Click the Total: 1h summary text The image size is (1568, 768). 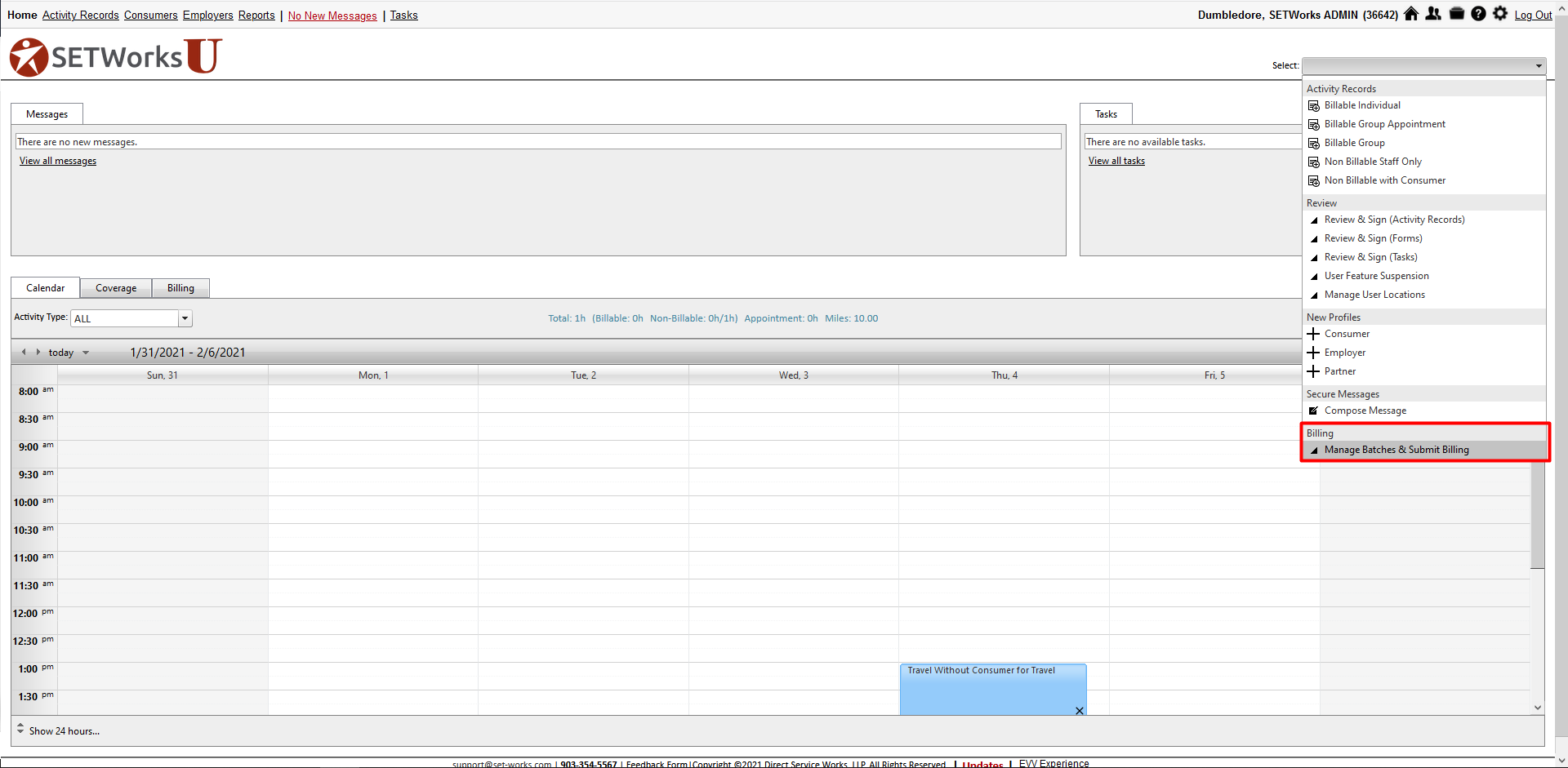pos(567,318)
